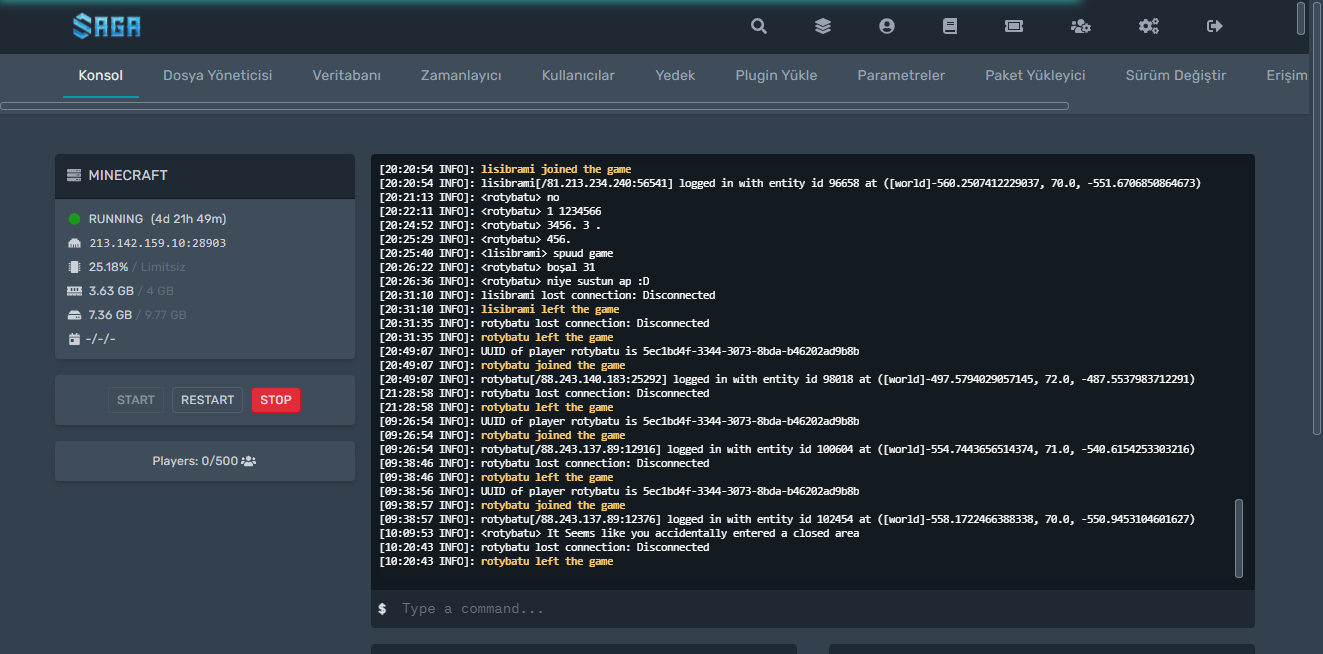Click the Players: 0/500 panel
1323x654 pixels.
(x=205, y=461)
